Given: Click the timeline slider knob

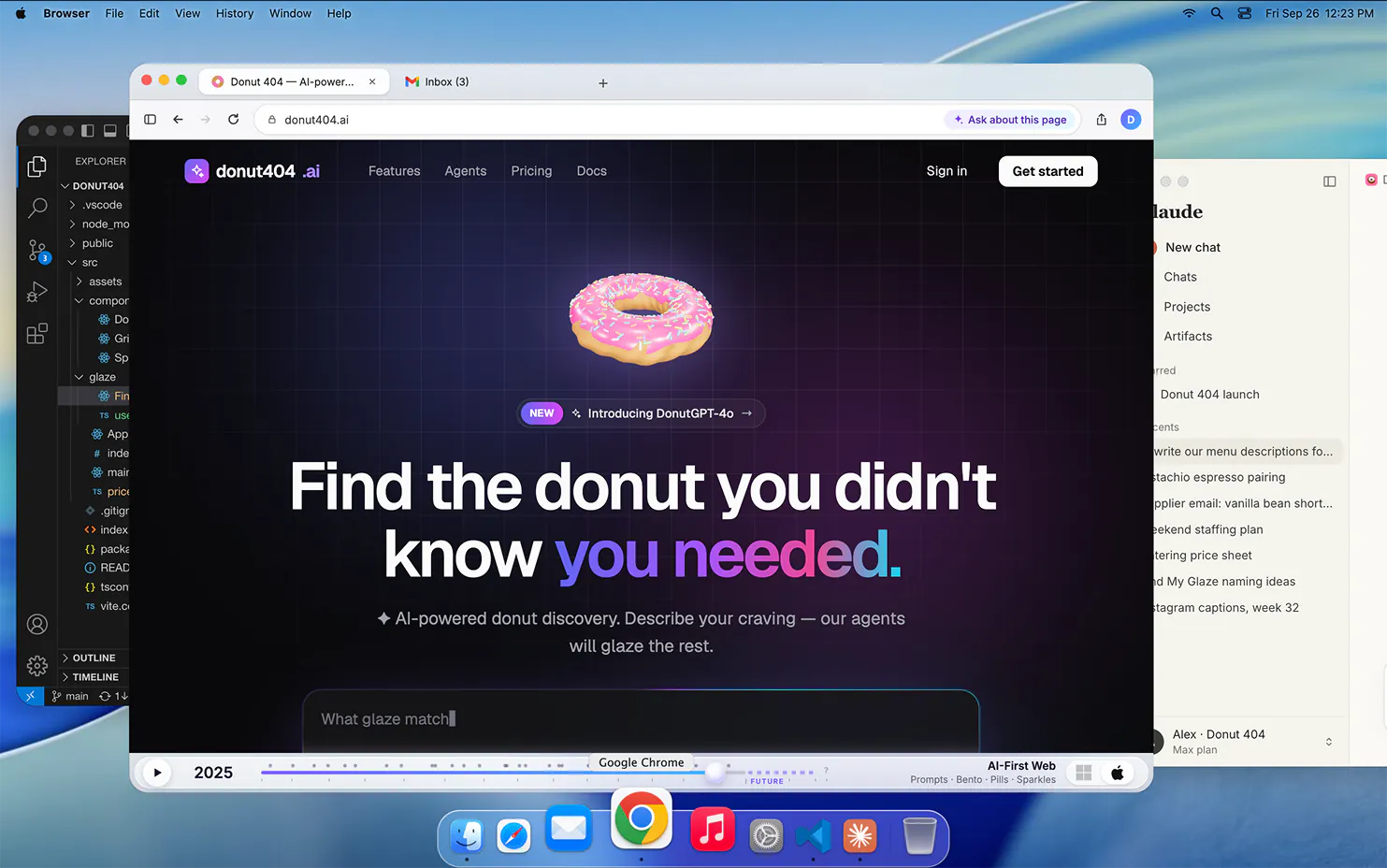Looking at the screenshot, I should 715,772.
